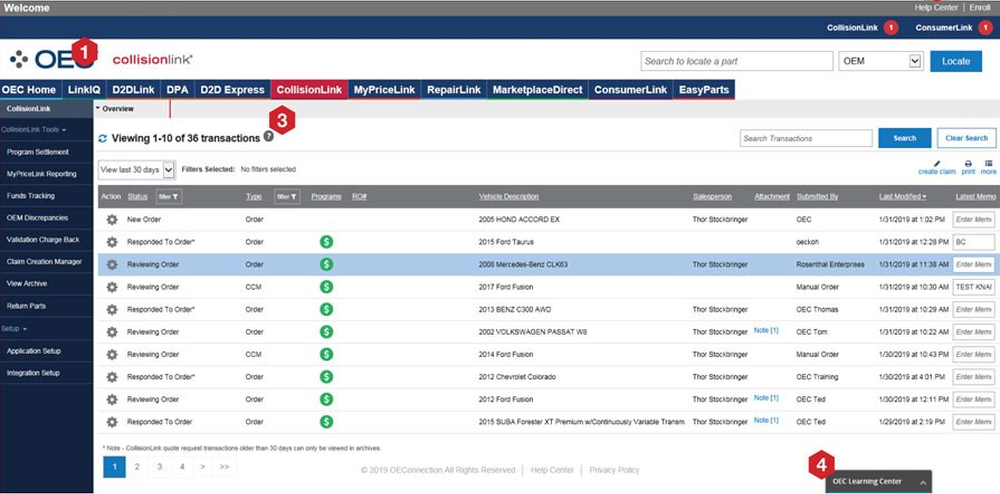Click program dollar icon for 2008 Mercedes-Benz CLK63
This screenshot has width=1000, height=494.
(x=327, y=264)
